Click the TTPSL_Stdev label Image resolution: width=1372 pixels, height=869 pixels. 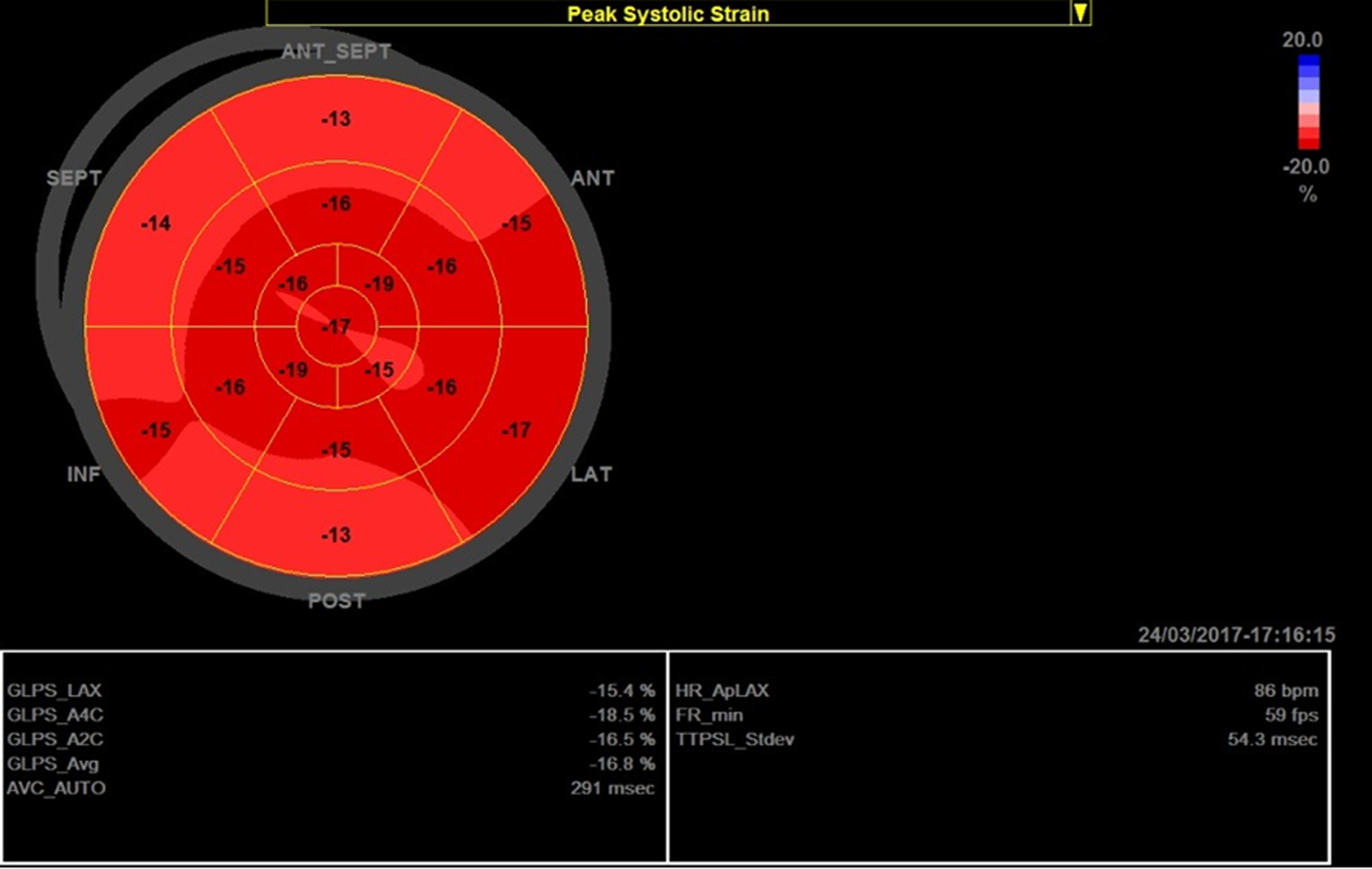(x=735, y=740)
